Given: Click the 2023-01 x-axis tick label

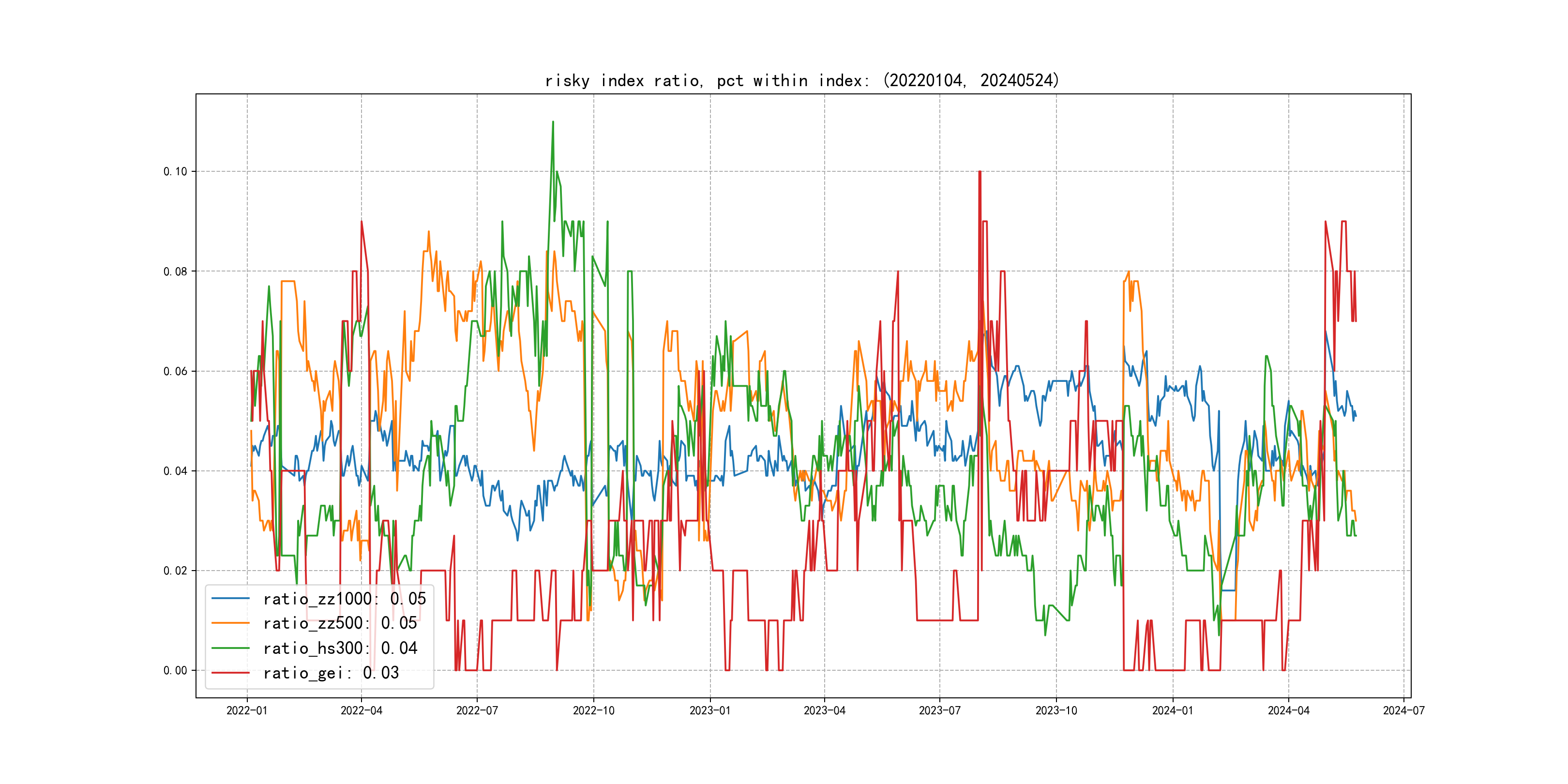Looking at the screenshot, I should (710, 710).
